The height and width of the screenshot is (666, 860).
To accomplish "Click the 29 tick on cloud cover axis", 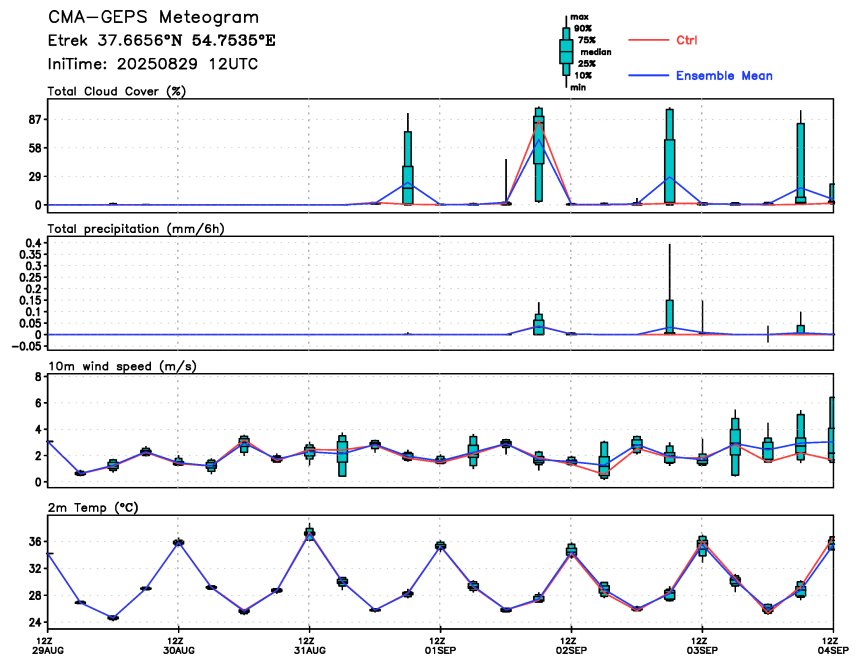I will (35, 177).
